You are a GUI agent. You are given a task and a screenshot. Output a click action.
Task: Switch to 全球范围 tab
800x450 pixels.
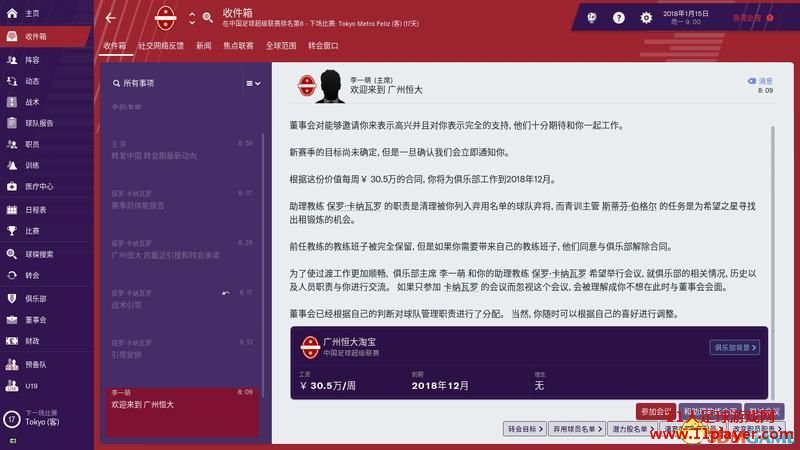(281, 45)
